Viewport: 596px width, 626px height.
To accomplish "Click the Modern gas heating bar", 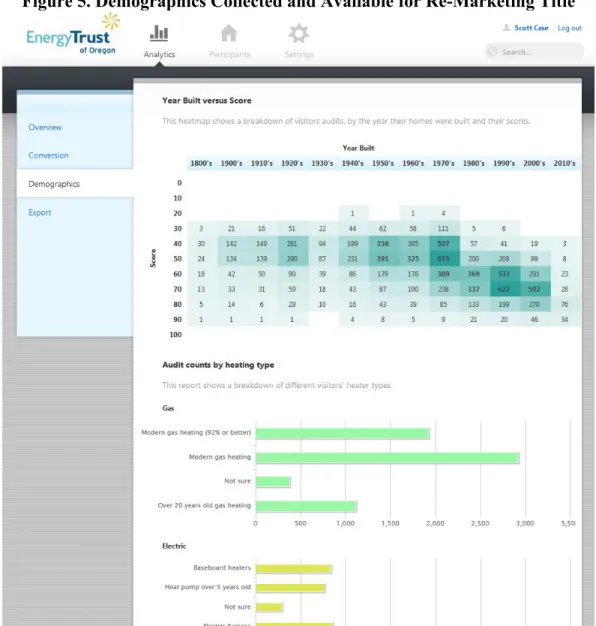I will click(x=387, y=458).
